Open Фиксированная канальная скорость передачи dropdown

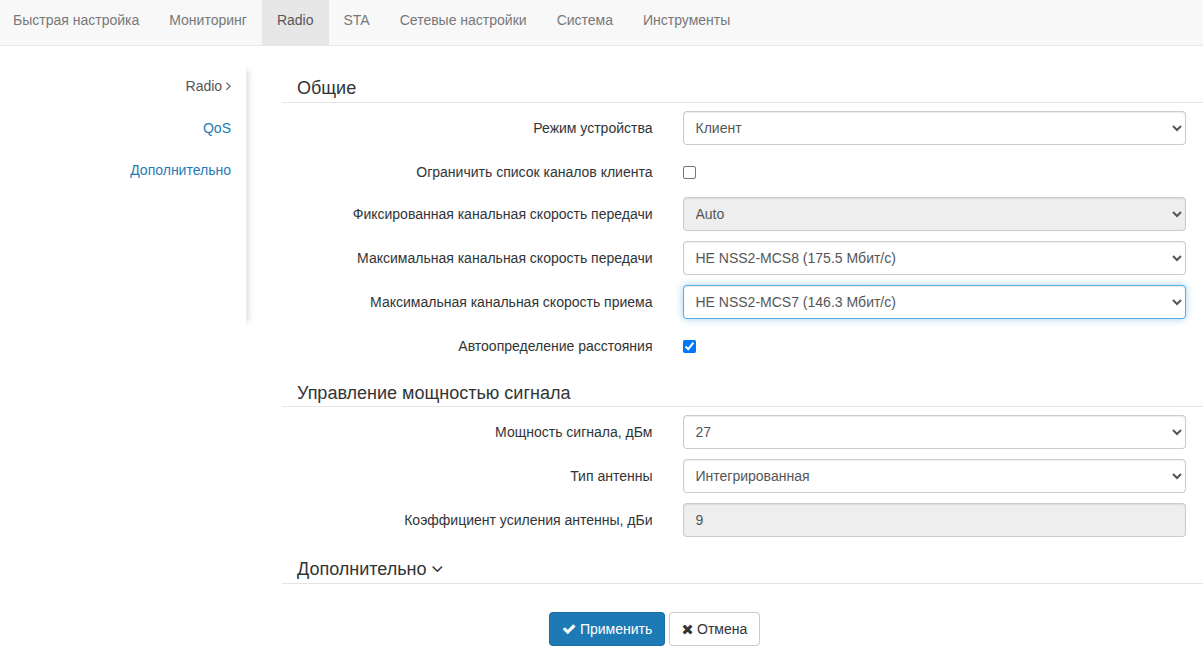pyautogui.click(x=934, y=214)
